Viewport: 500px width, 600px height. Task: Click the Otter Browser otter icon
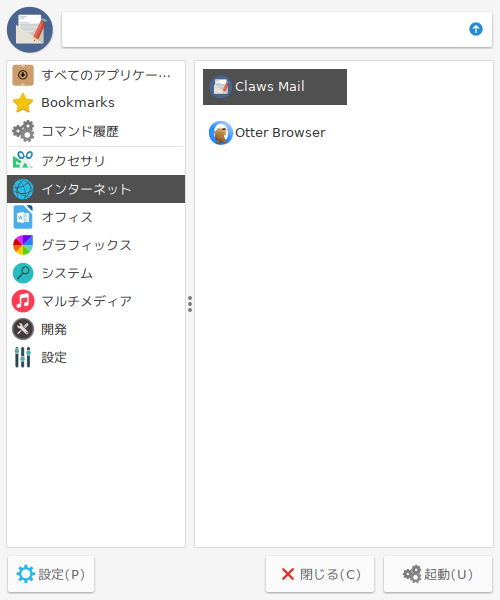coord(221,133)
